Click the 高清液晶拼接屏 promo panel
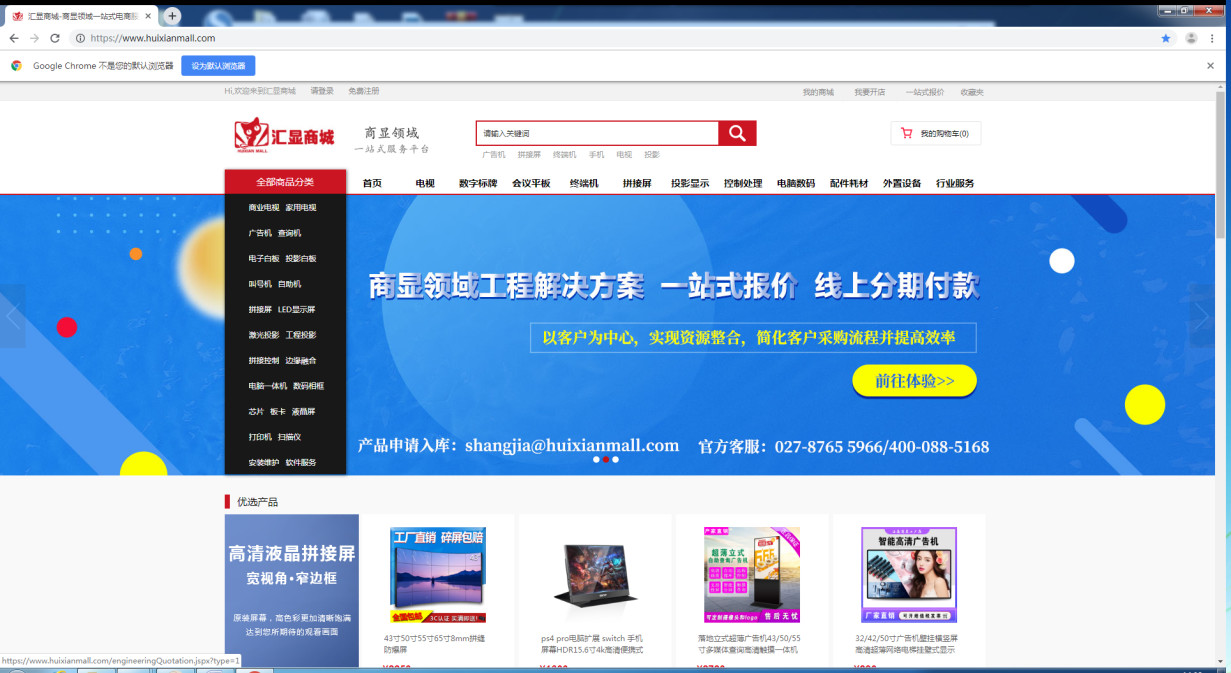 (x=292, y=590)
